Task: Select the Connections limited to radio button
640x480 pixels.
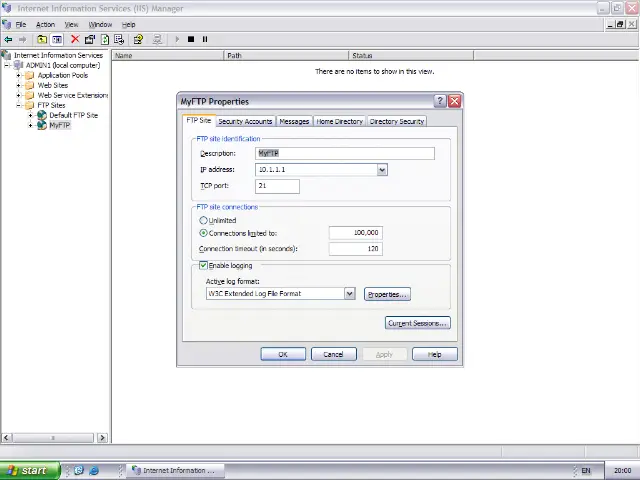Action: [x=203, y=233]
